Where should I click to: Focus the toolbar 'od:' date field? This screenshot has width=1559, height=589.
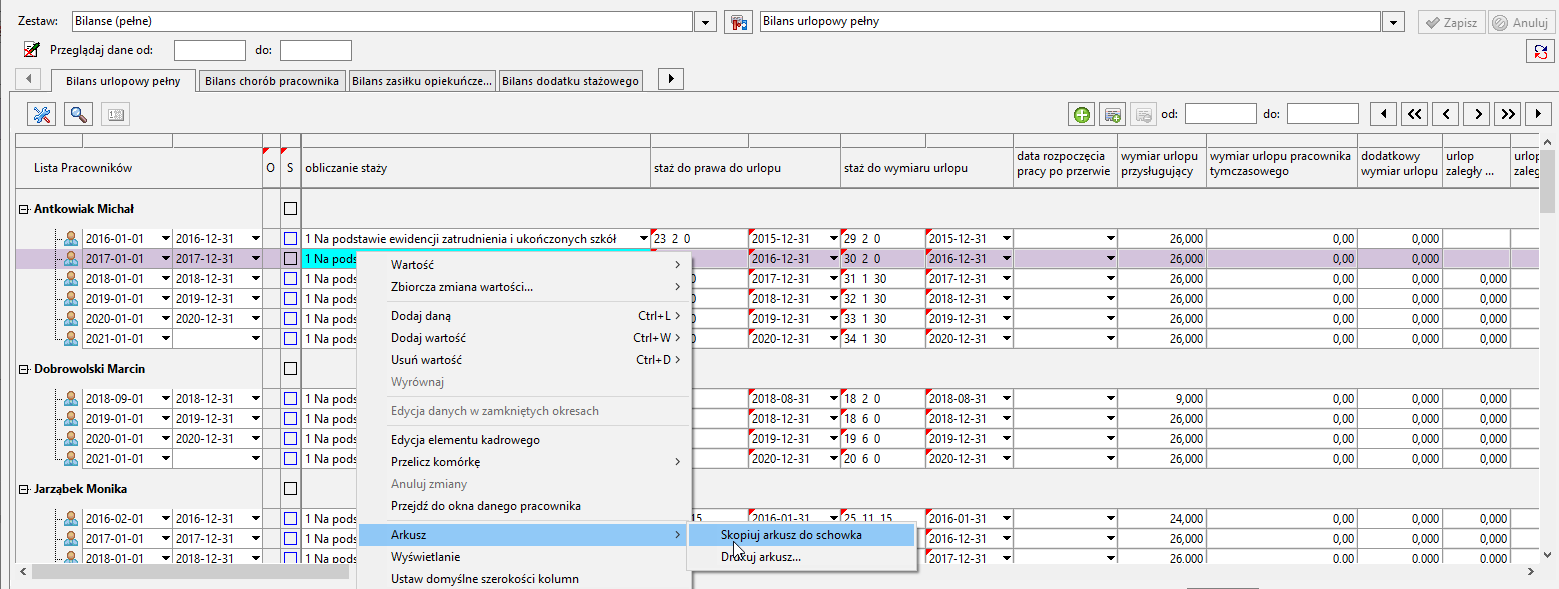[x=1221, y=114]
